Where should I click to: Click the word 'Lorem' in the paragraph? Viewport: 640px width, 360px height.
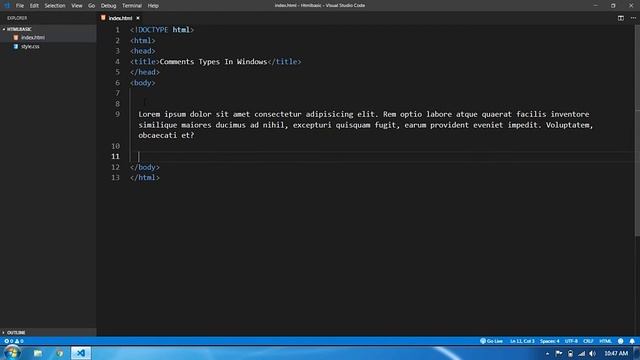149,114
